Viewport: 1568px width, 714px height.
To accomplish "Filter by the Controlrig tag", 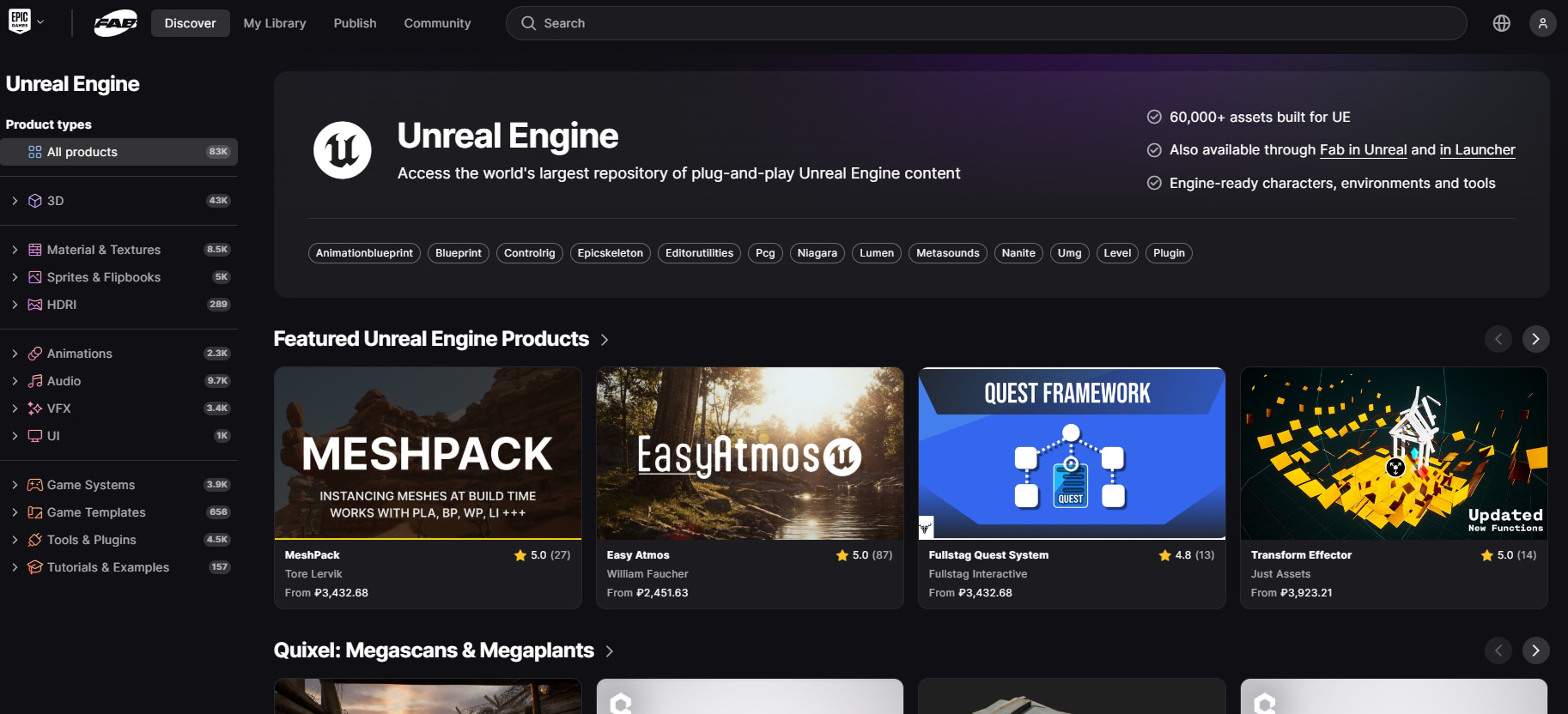I will point(530,253).
